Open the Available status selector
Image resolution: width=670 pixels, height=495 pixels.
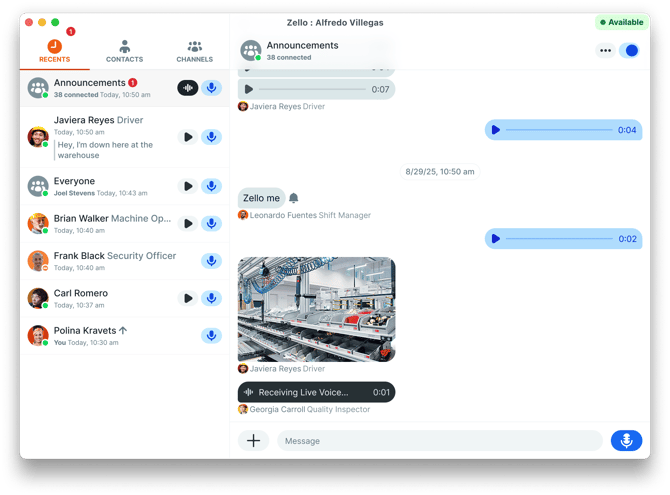pyautogui.click(x=622, y=22)
